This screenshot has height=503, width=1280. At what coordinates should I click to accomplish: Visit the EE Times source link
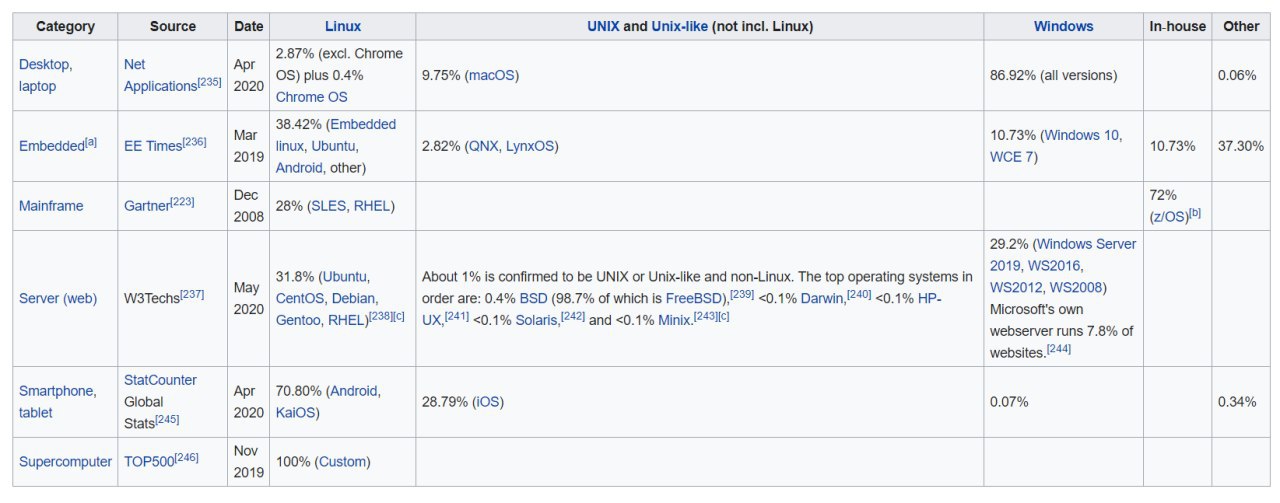click(x=152, y=146)
